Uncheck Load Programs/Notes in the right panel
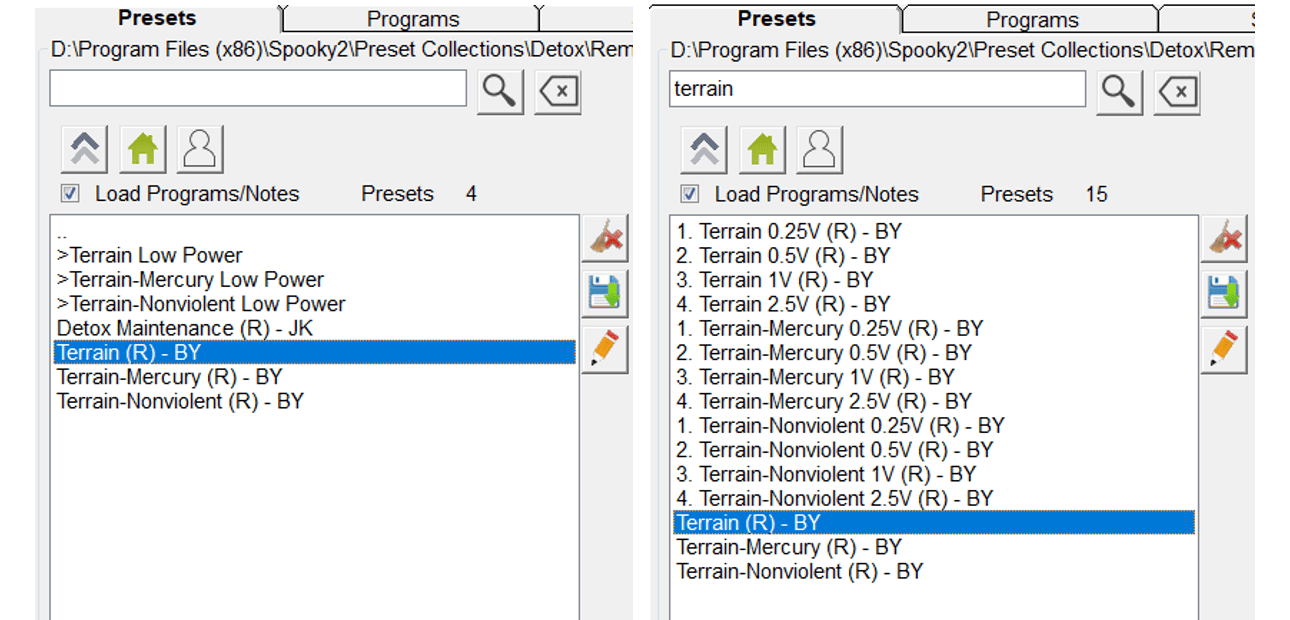1290x620 pixels. (x=690, y=194)
